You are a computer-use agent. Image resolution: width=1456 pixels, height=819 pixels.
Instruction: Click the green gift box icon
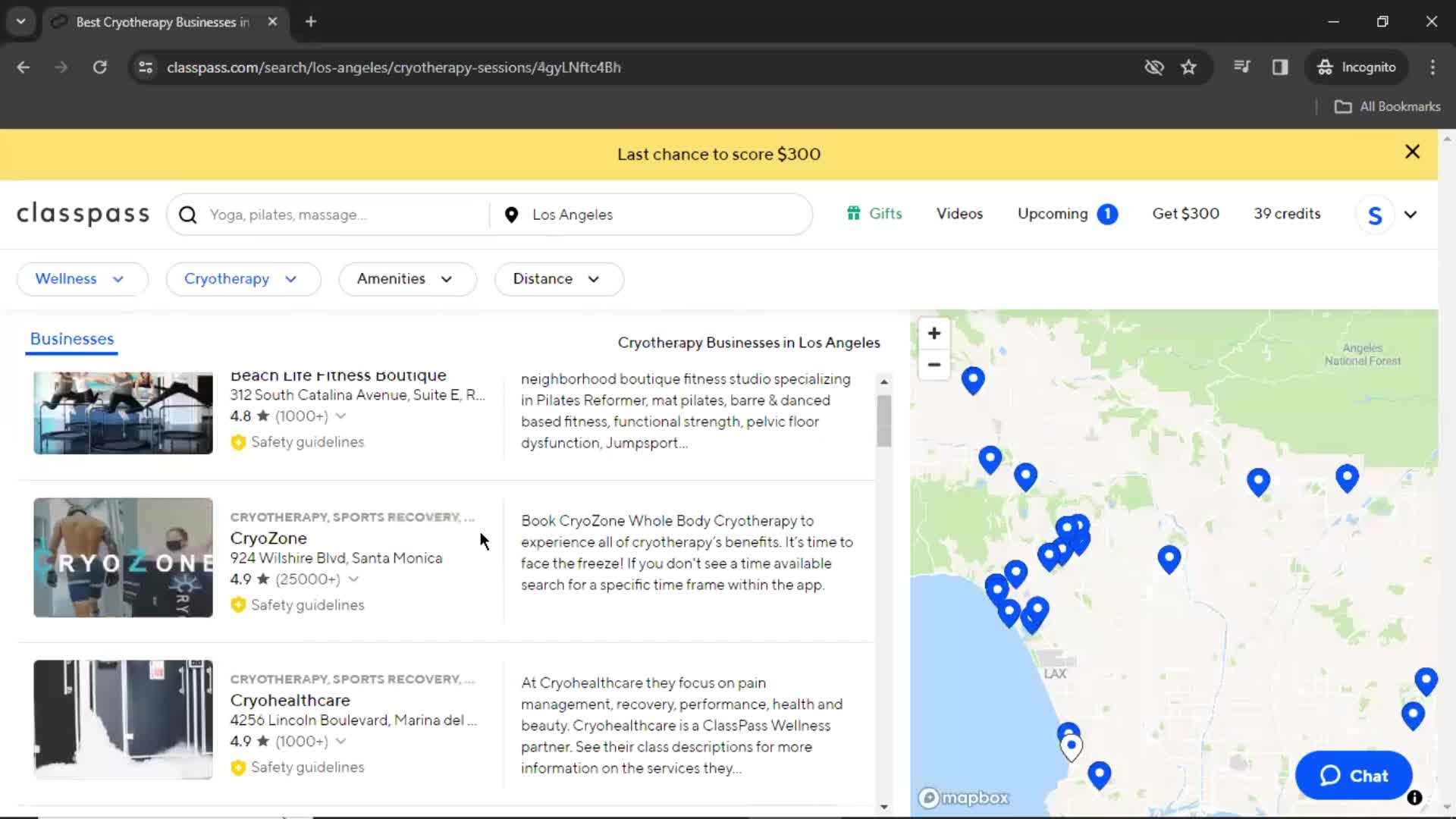coord(854,214)
